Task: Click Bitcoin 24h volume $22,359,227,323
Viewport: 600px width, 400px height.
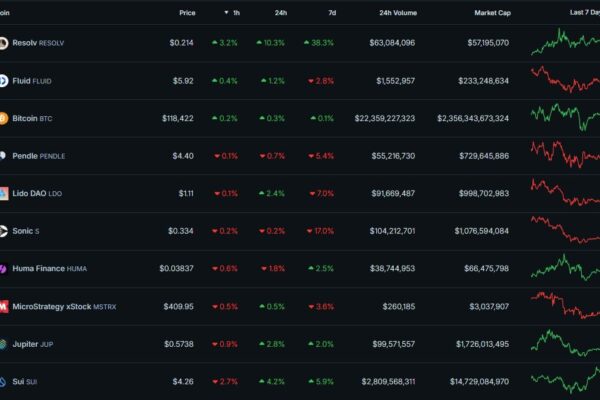Action: 385,118
